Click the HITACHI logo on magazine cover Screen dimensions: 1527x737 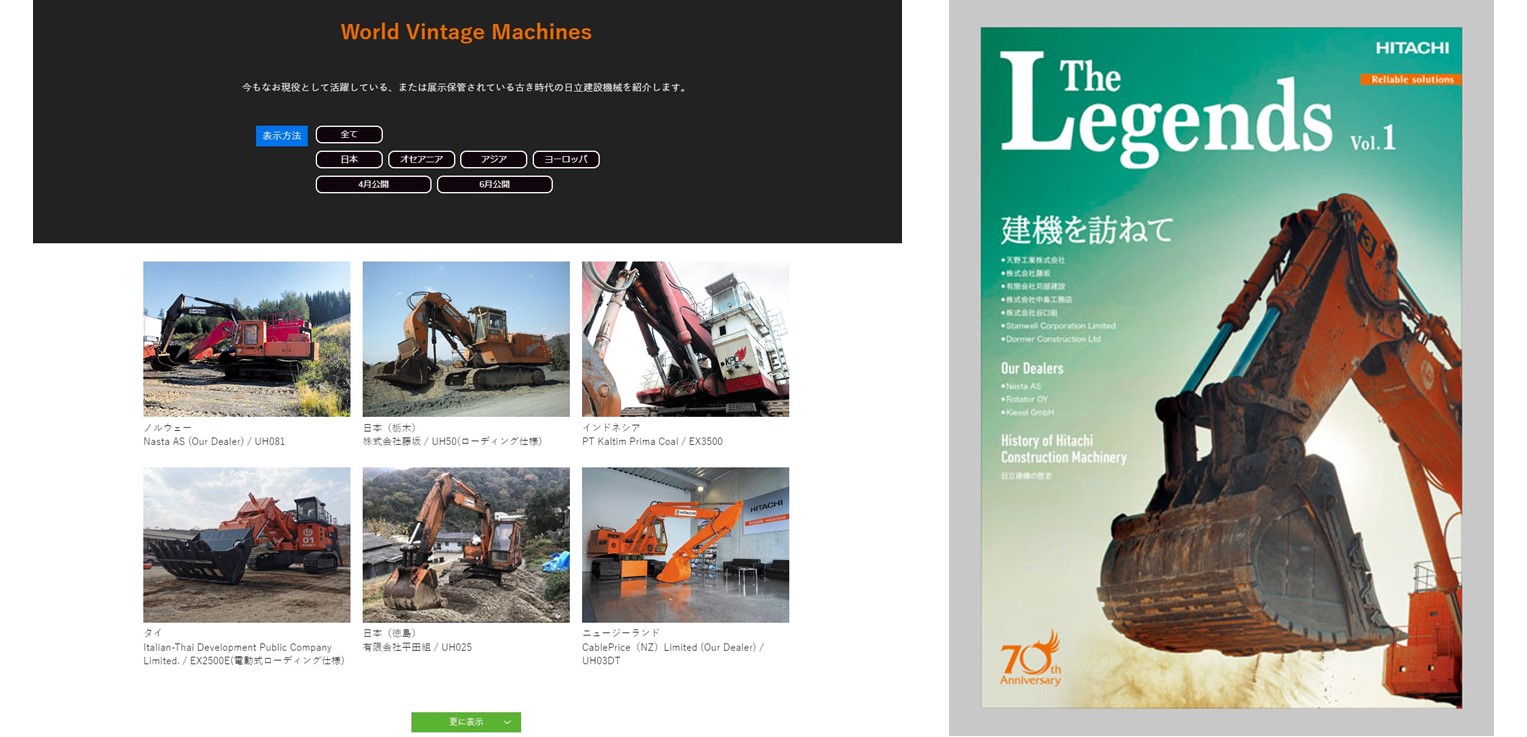[1411, 48]
